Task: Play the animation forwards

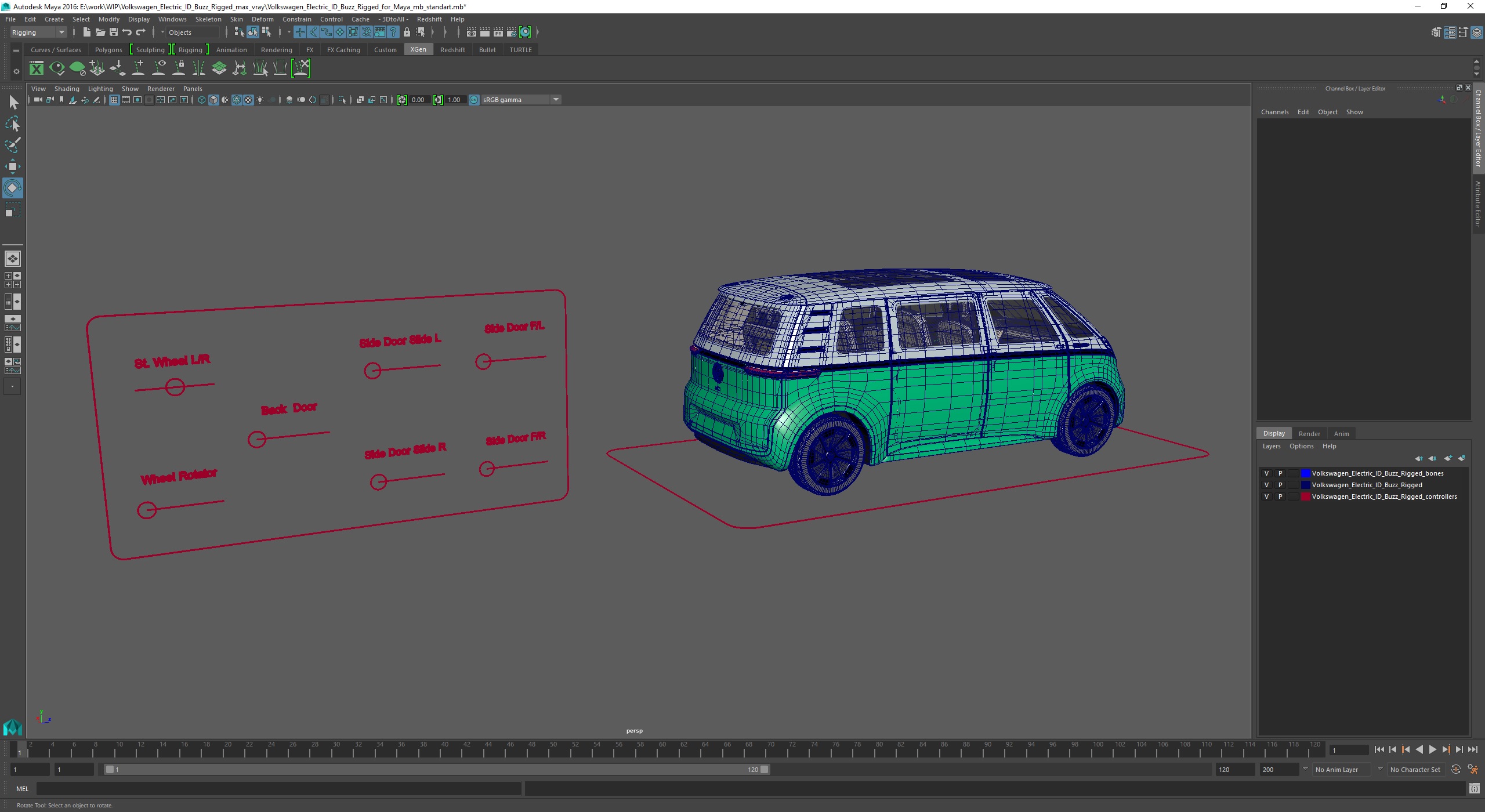Action: 1432,750
